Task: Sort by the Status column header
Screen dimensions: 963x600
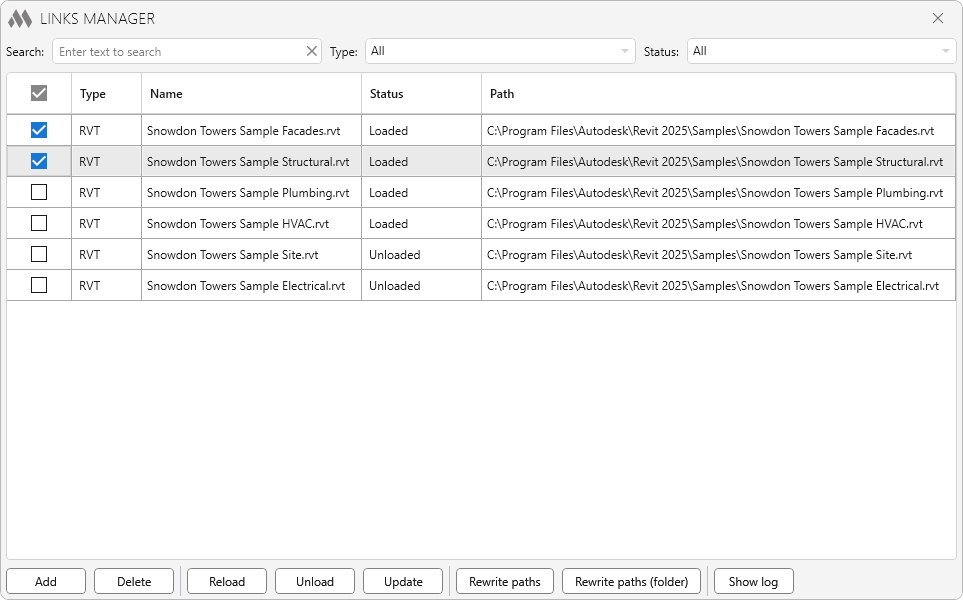Action: click(x=386, y=94)
